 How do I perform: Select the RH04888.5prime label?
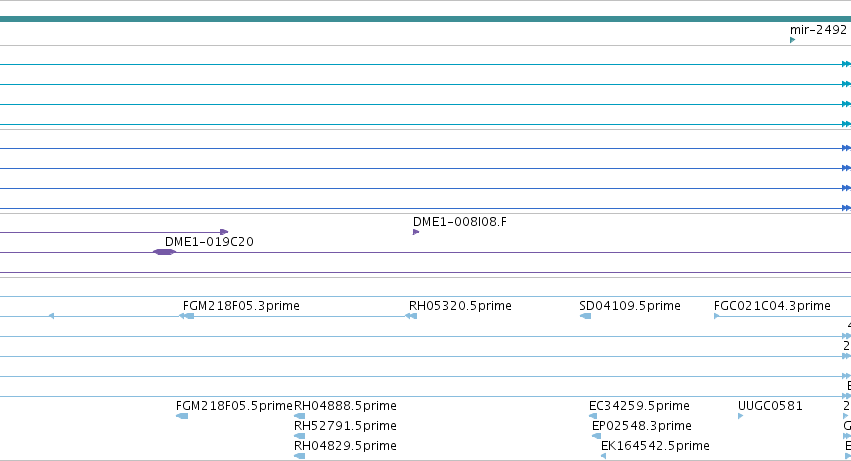(x=345, y=406)
